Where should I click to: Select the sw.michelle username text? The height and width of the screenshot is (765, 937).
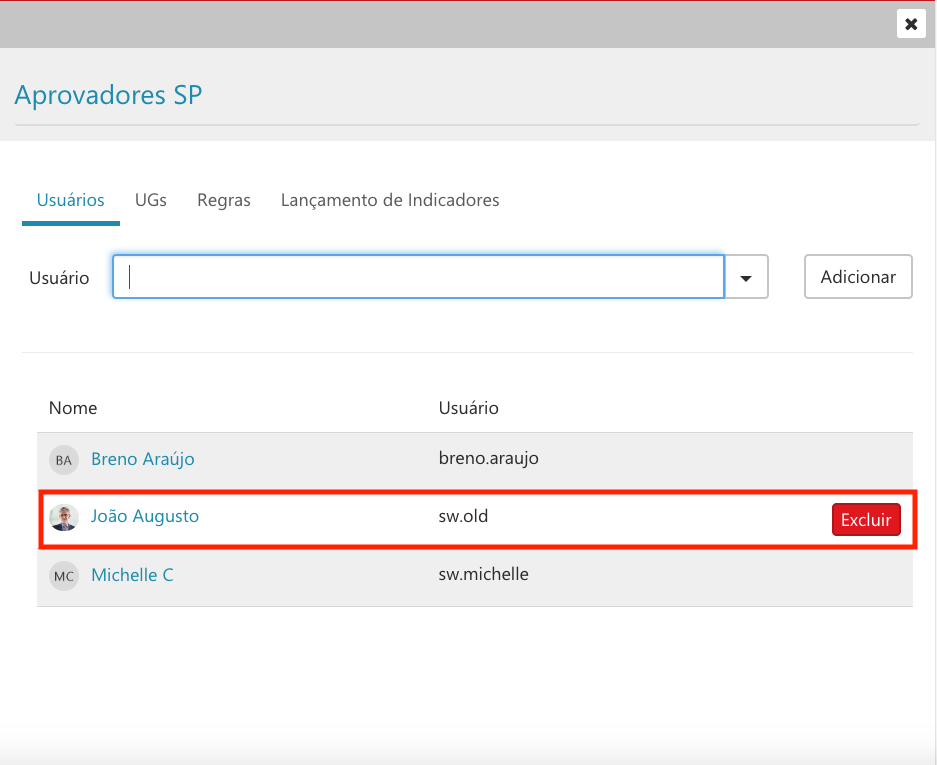tap(483, 574)
